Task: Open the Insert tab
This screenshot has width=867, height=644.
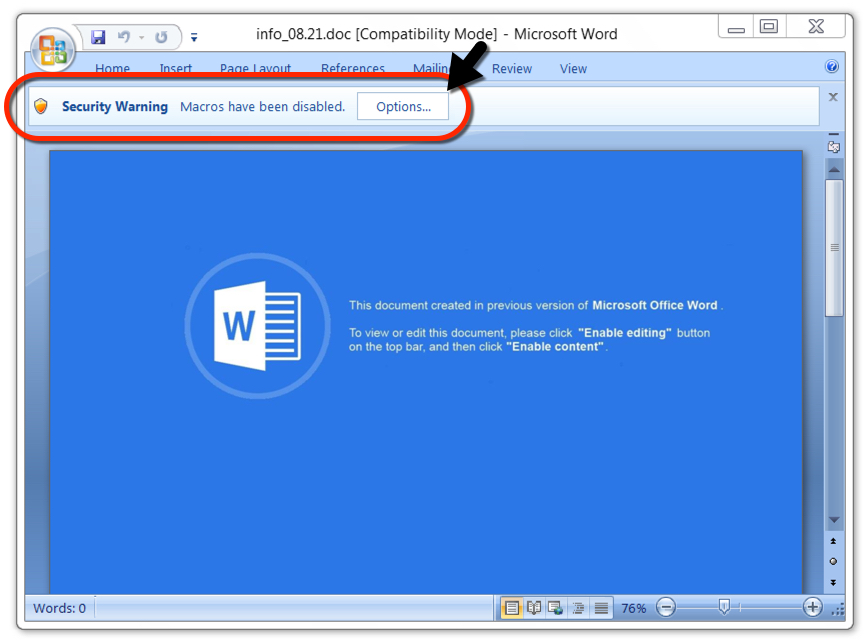Action: pos(176,69)
